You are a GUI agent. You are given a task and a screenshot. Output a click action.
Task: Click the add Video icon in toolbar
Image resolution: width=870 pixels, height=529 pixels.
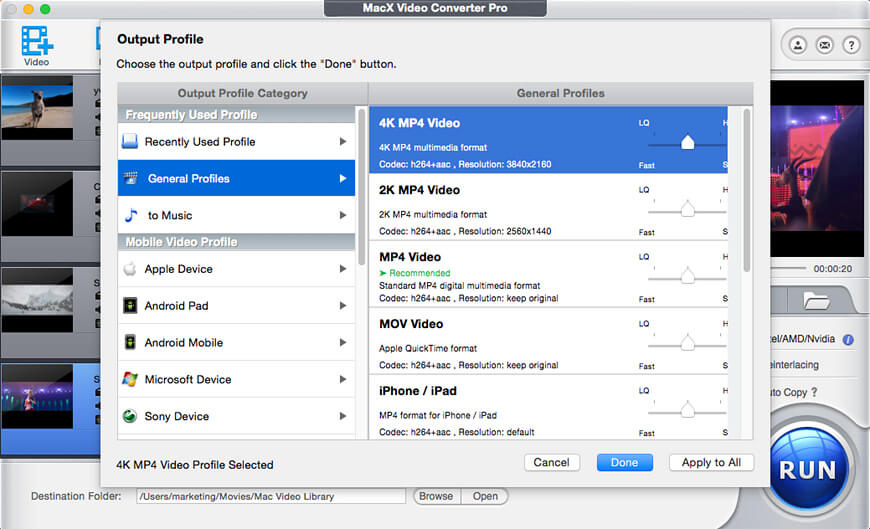37,41
